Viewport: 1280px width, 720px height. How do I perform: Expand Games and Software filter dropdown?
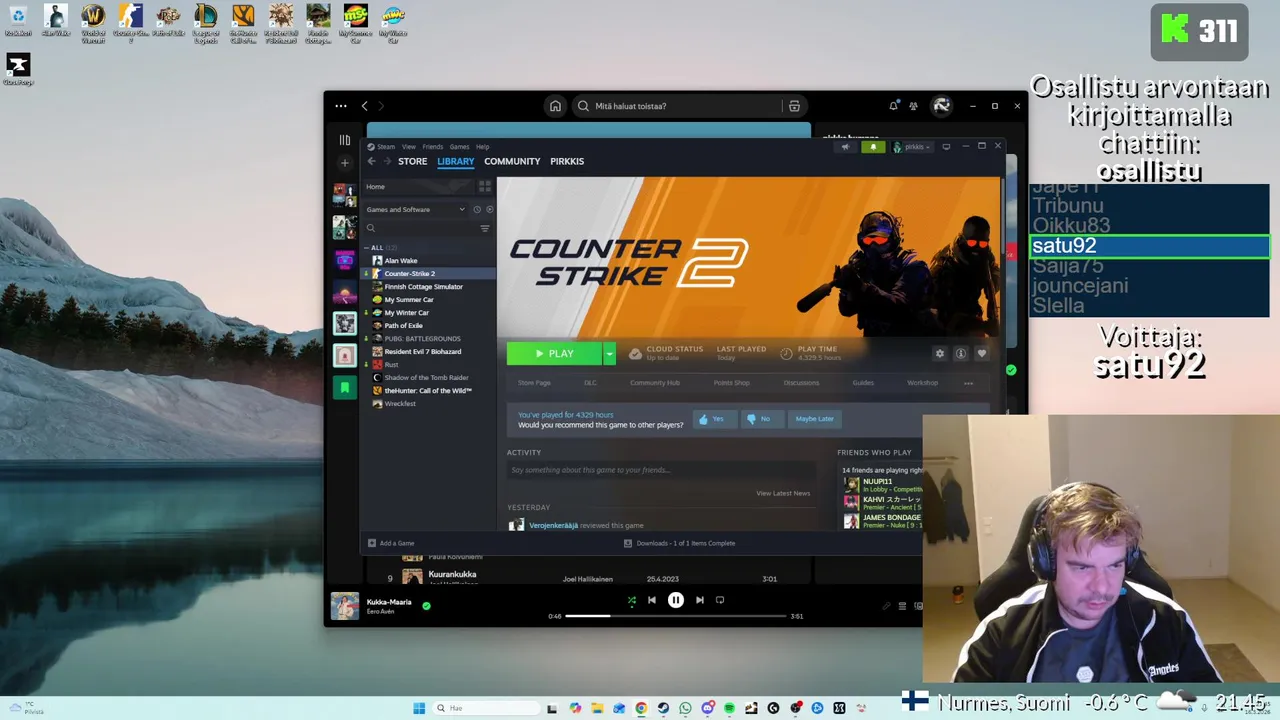(x=415, y=209)
